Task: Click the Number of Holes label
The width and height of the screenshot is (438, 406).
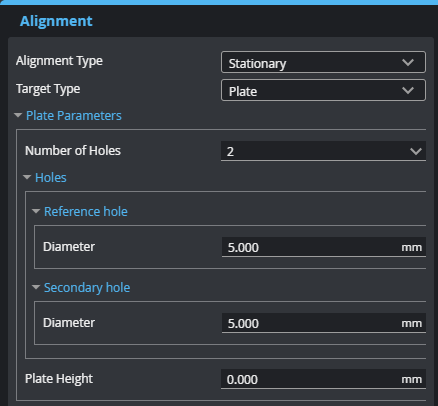Action: click(x=73, y=151)
